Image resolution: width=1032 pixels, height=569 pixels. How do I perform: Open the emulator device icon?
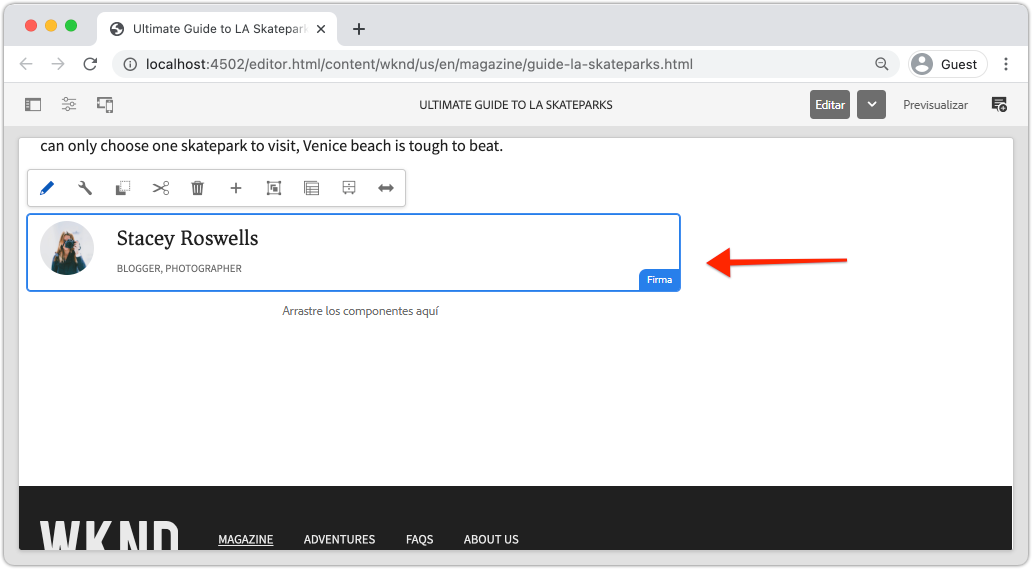(x=105, y=105)
